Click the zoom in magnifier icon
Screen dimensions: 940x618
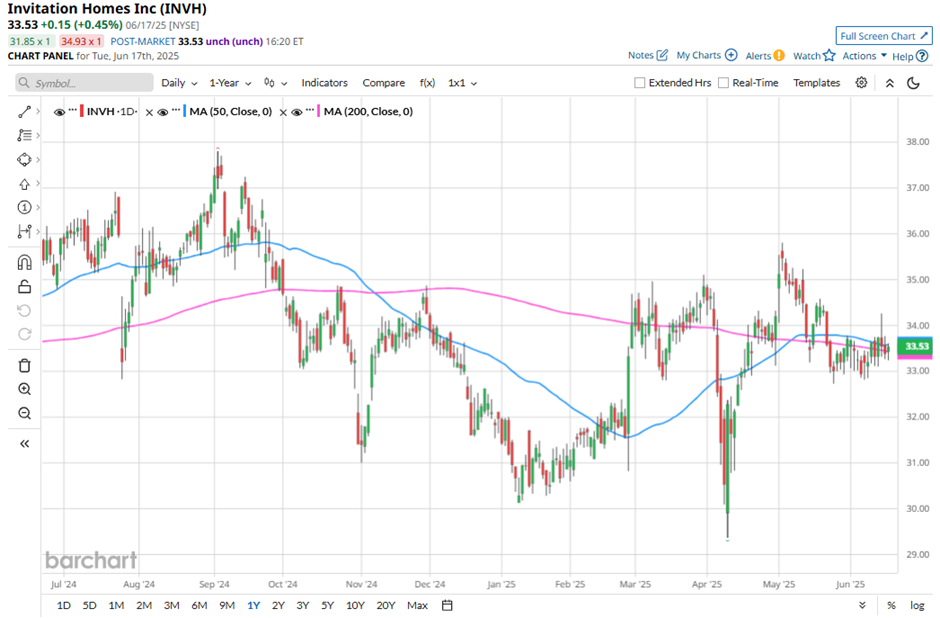point(25,389)
